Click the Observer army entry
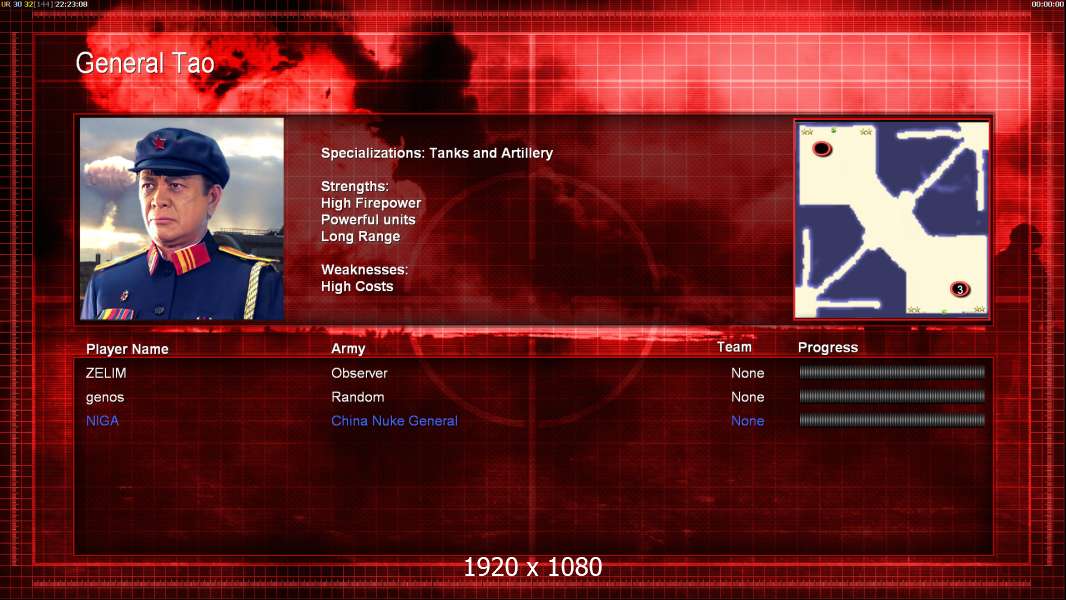Image resolution: width=1066 pixels, height=600 pixels. pyautogui.click(x=359, y=373)
